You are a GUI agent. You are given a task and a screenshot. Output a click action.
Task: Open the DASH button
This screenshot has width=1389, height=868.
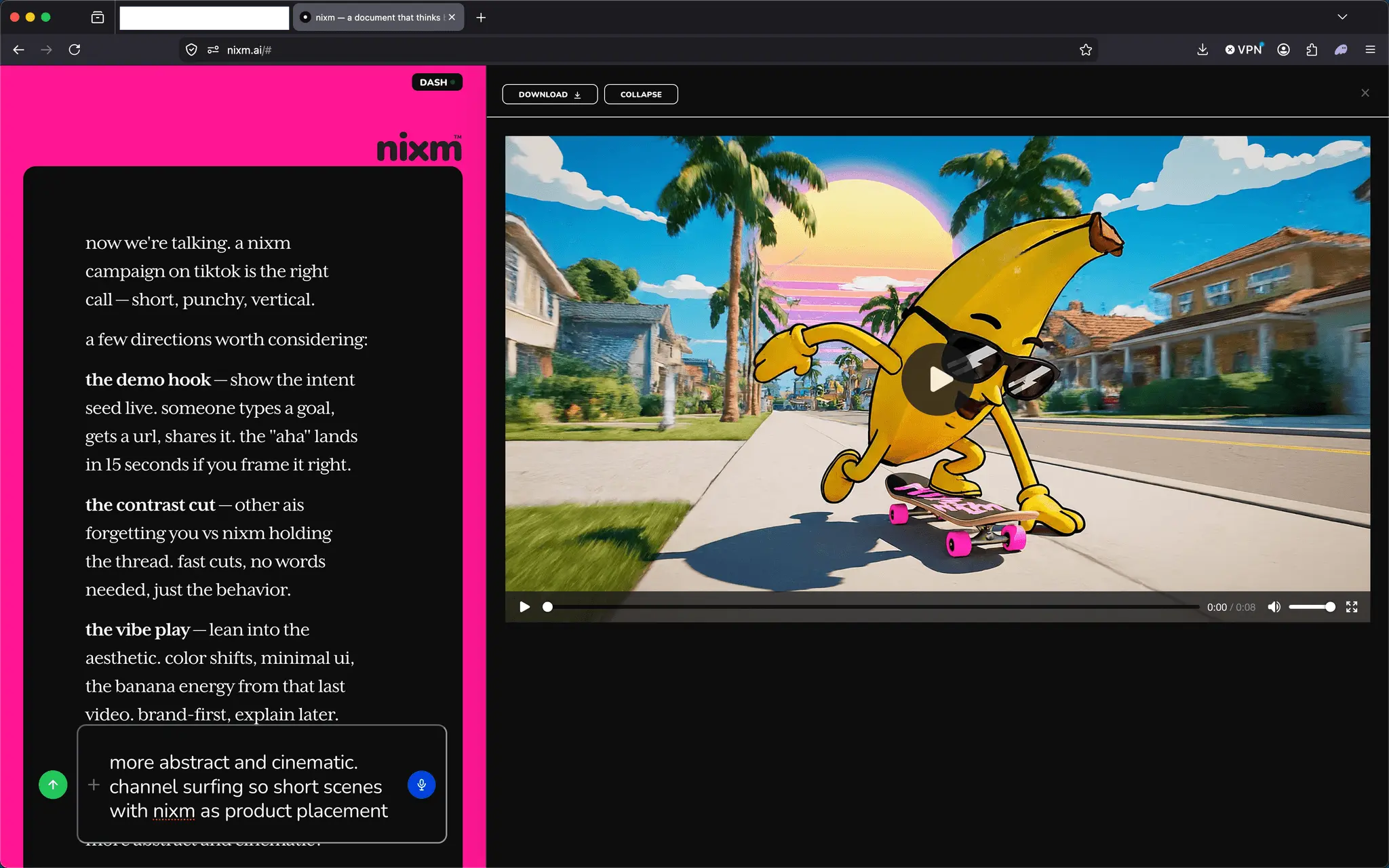click(x=437, y=82)
